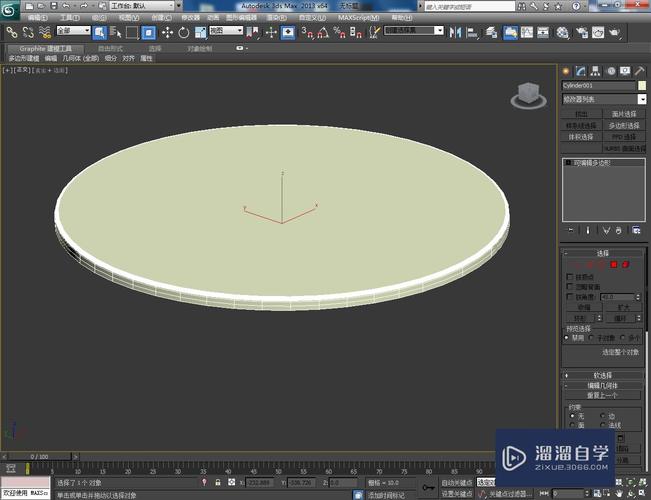The width and height of the screenshot is (651, 500).
Task: Switch to the Hierarchy command panel tab
Action: coord(596,71)
